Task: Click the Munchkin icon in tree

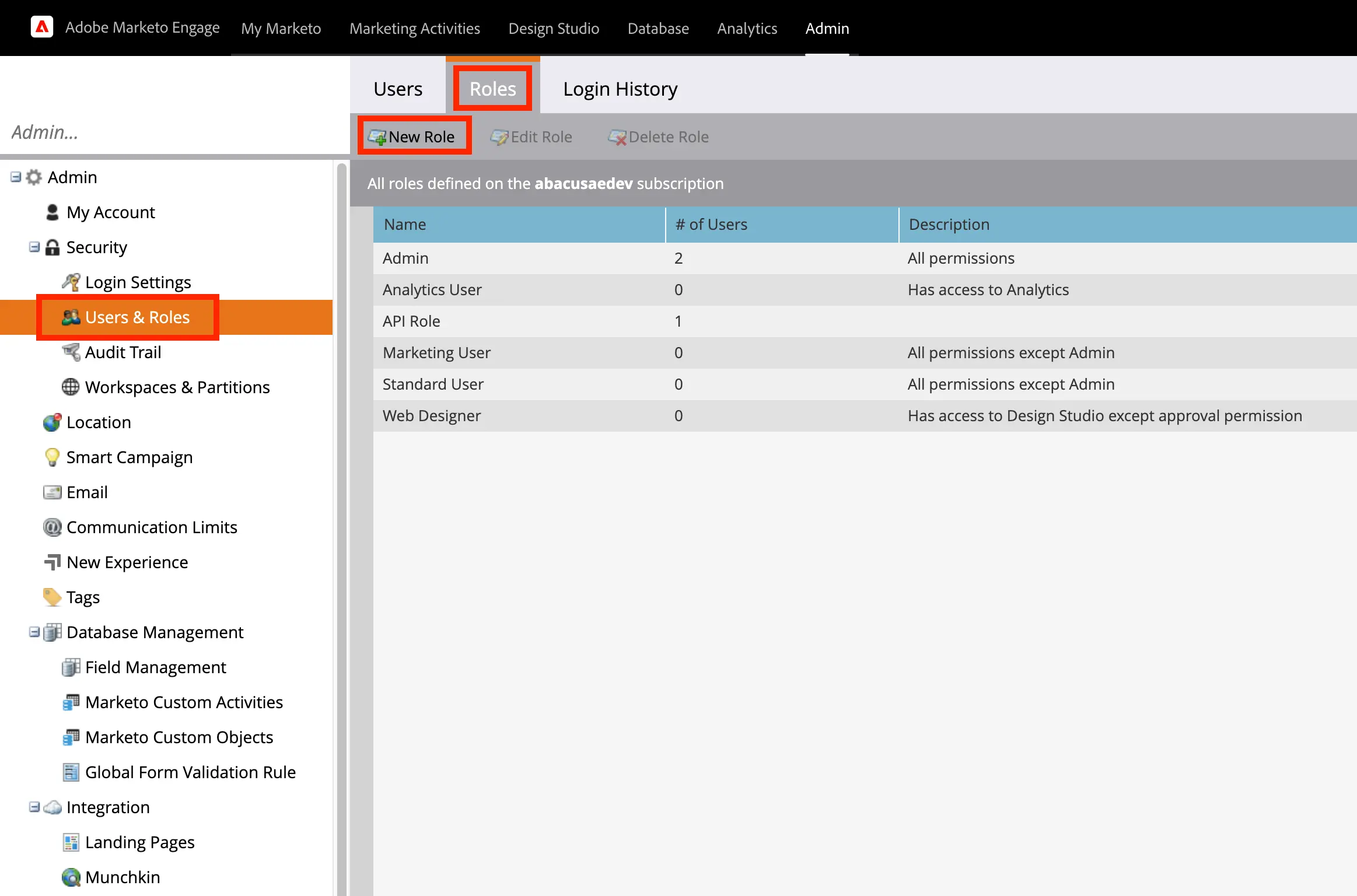Action: point(71,877)
